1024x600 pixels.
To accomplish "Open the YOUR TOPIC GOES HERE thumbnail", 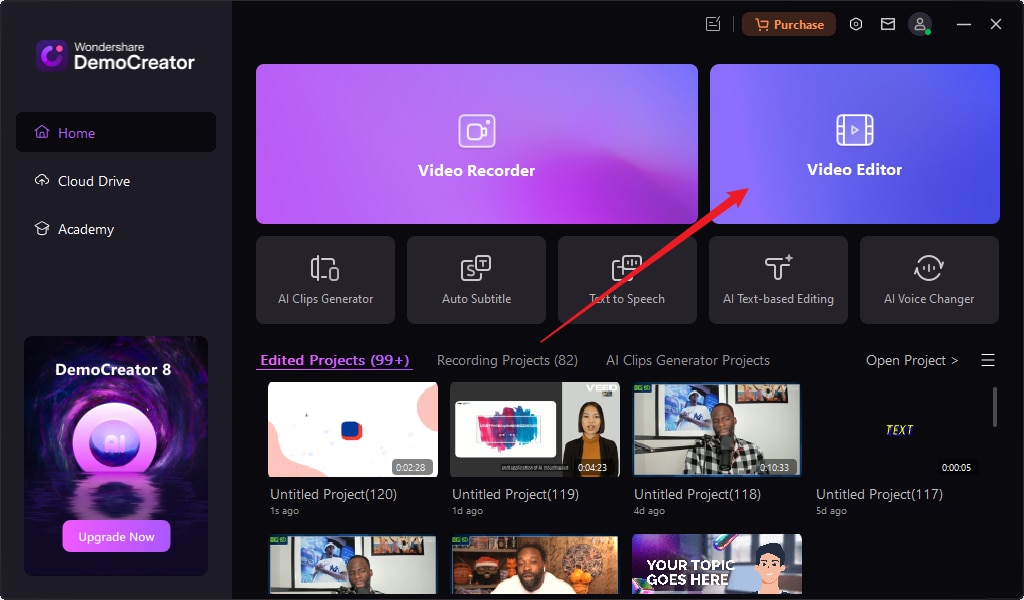I will coord(716,564).
